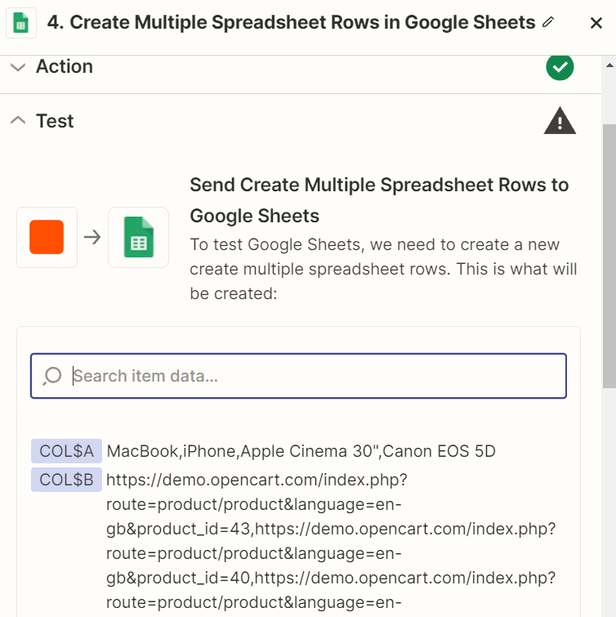This screenshot has height=617, width=616.
Task: Click the pencil icon to rename step
Action: [548, 22]
